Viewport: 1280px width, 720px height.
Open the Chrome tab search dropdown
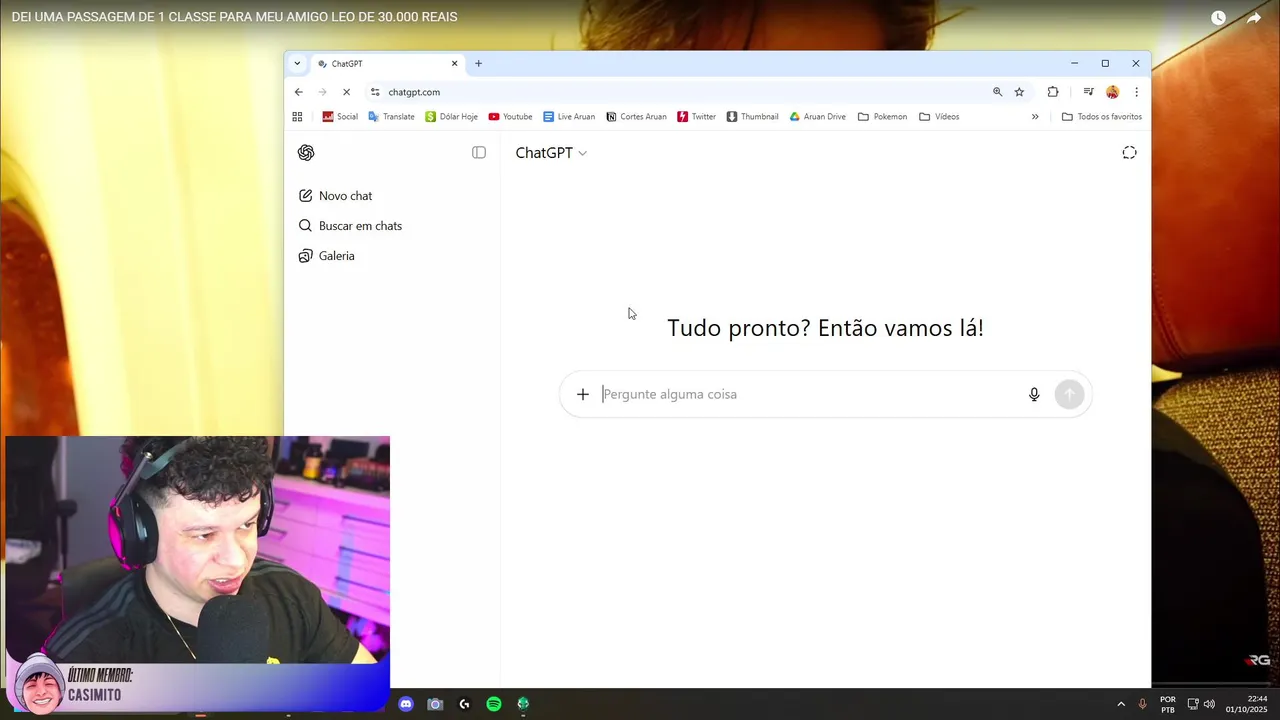point(297,63)
